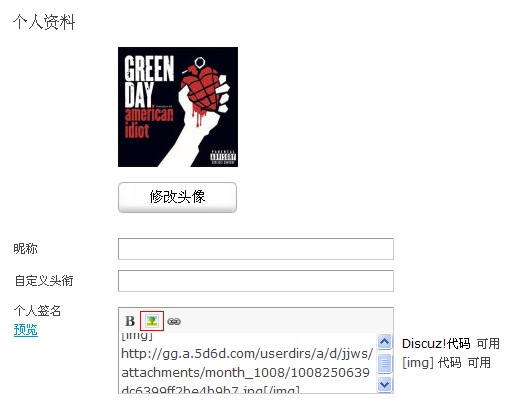Click the Green Day avatar image
Image resolution: width=508 pixels, height=402 pixels.
click(178, 107)
